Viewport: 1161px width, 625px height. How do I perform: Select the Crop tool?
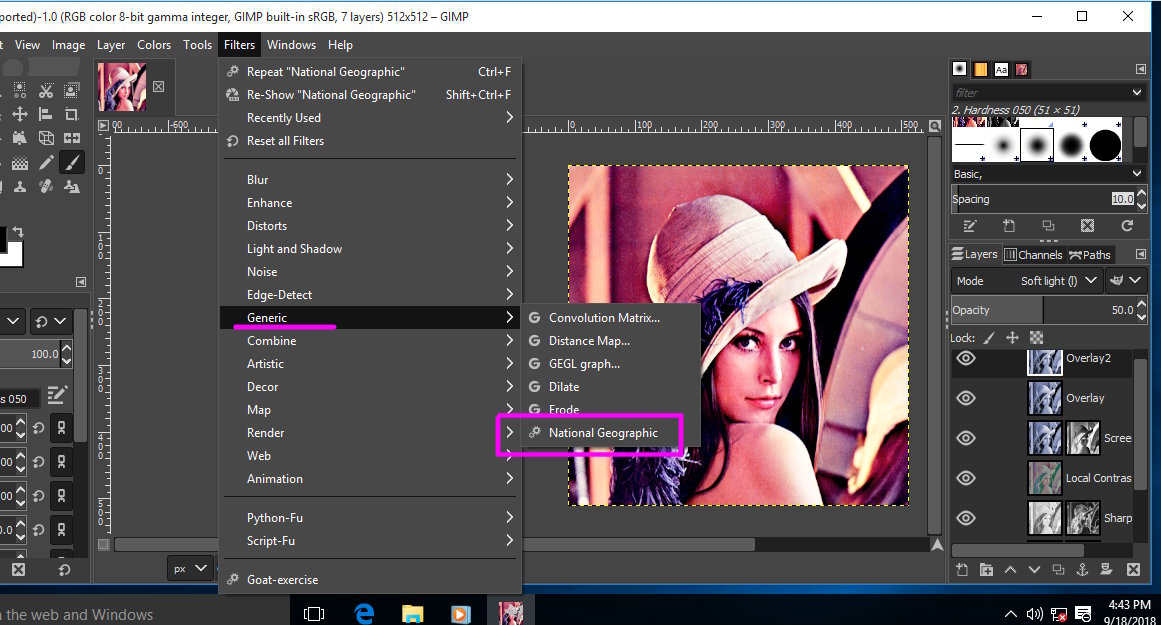[x=72, y=114]
